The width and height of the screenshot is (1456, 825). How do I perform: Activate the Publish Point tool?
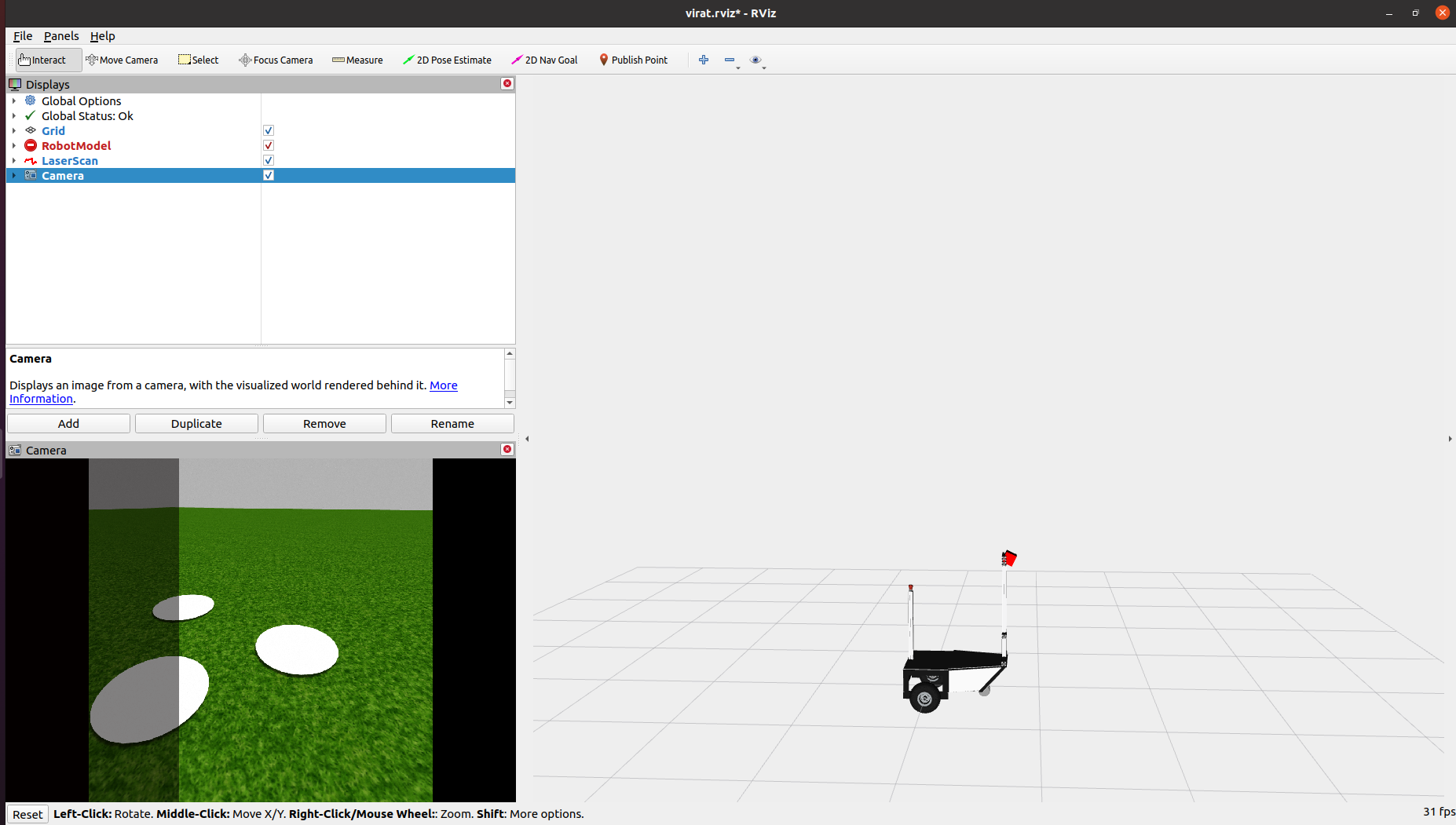633,60
